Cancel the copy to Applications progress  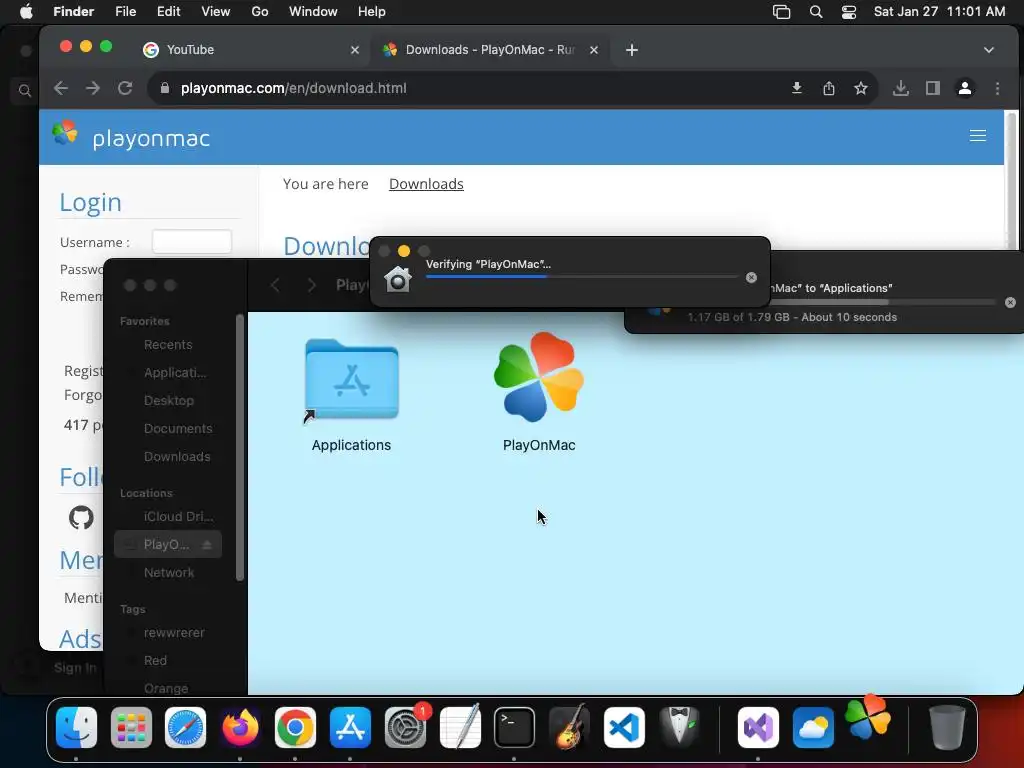tap(1010, 302)
